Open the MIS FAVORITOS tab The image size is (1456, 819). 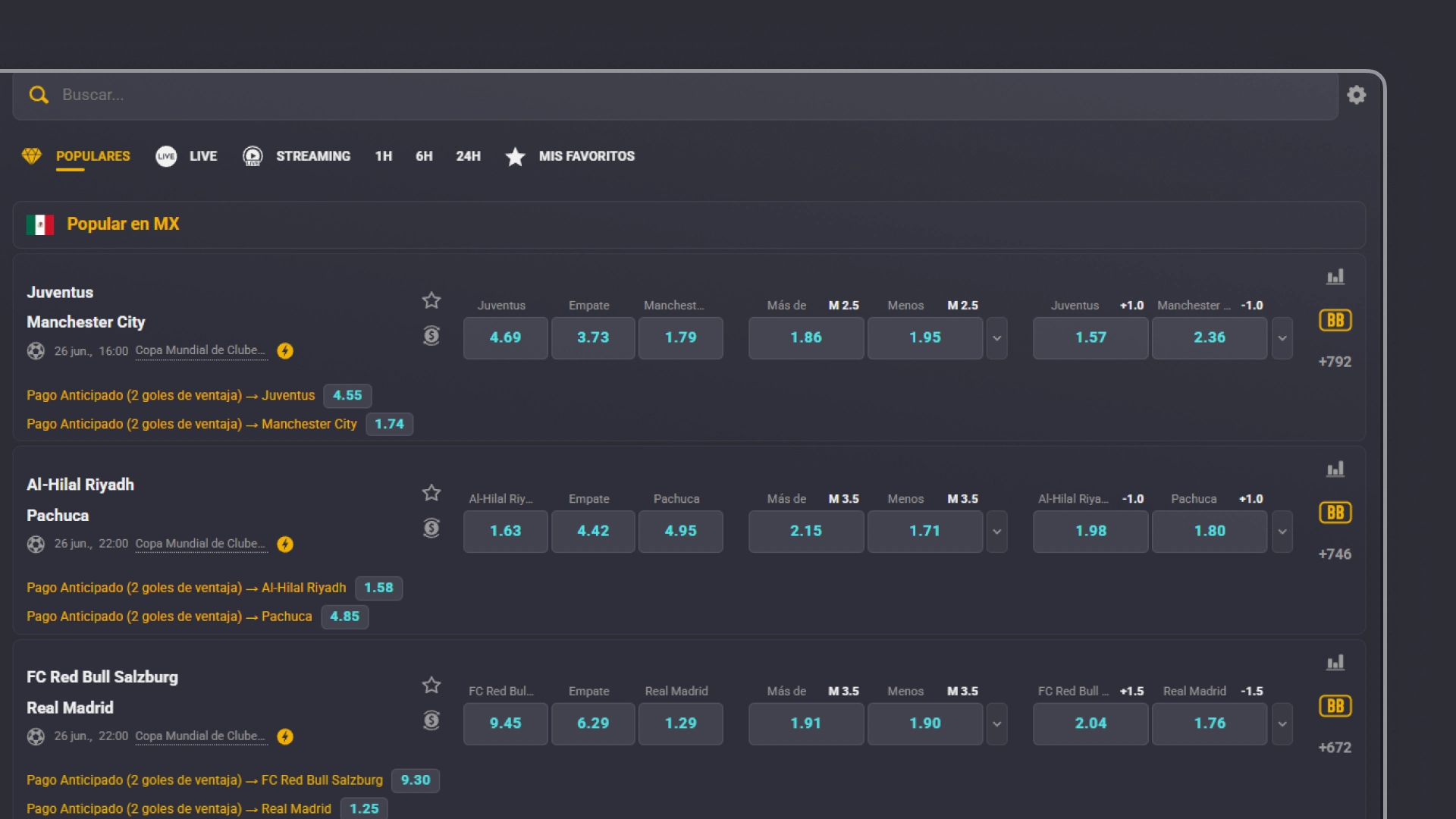pos(587,156)
